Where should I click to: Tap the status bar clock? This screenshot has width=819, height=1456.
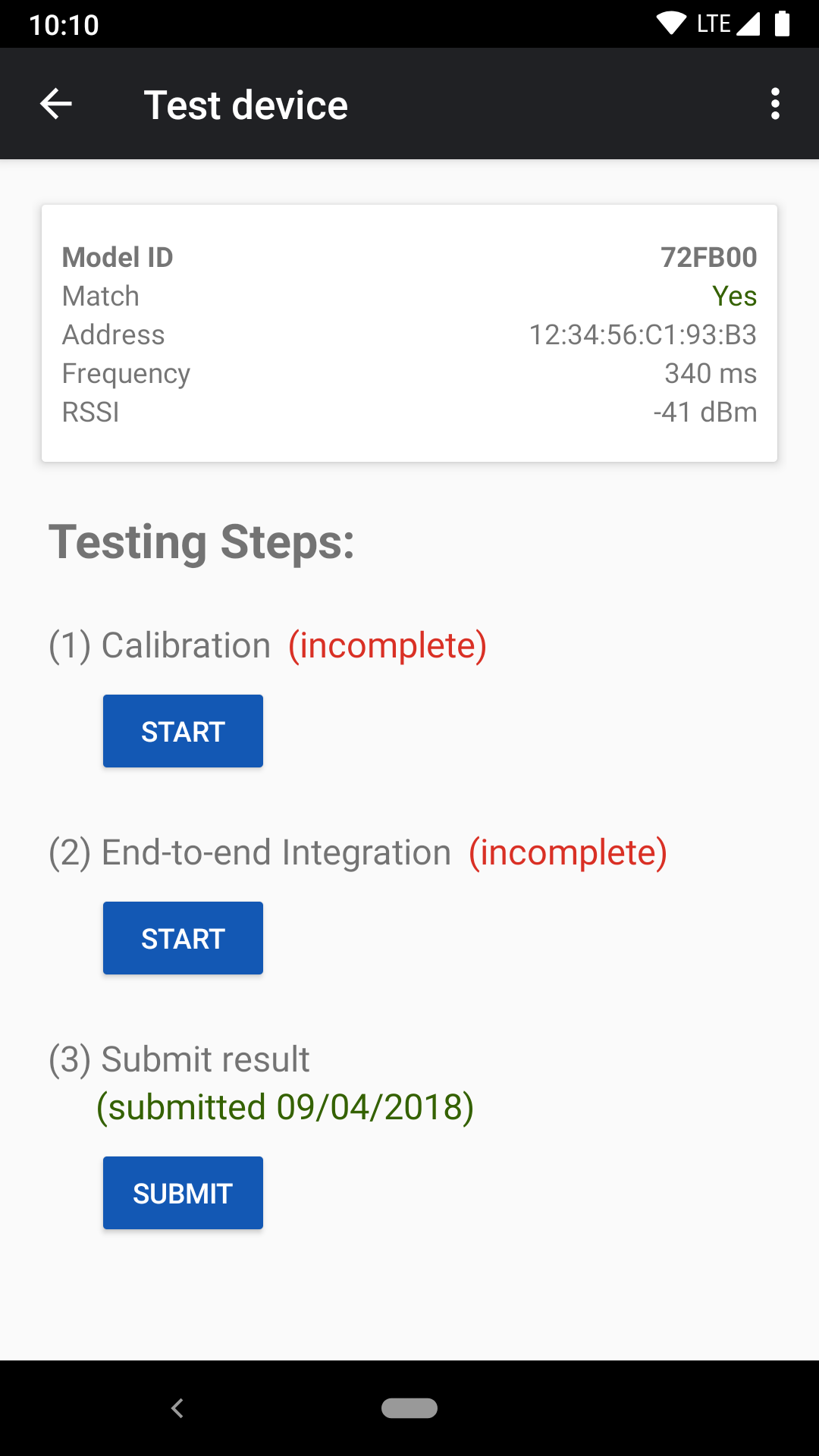pos(64,25)
